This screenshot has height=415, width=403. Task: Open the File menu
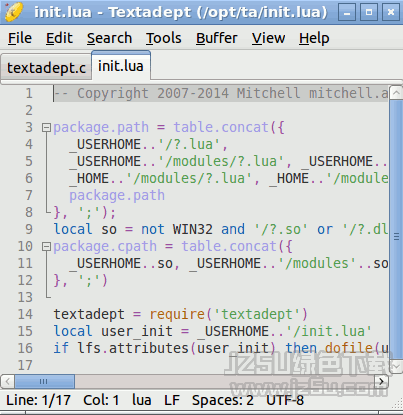pyautogui.click(x=20, y=38)
